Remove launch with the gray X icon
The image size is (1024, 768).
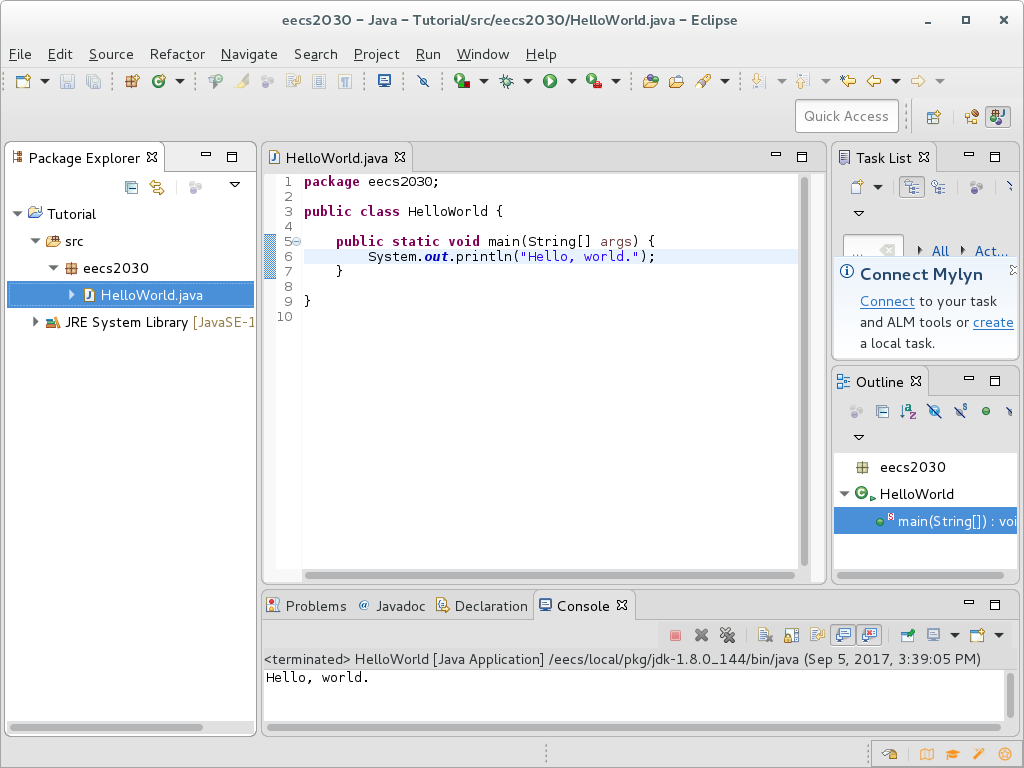coord(701,635)
